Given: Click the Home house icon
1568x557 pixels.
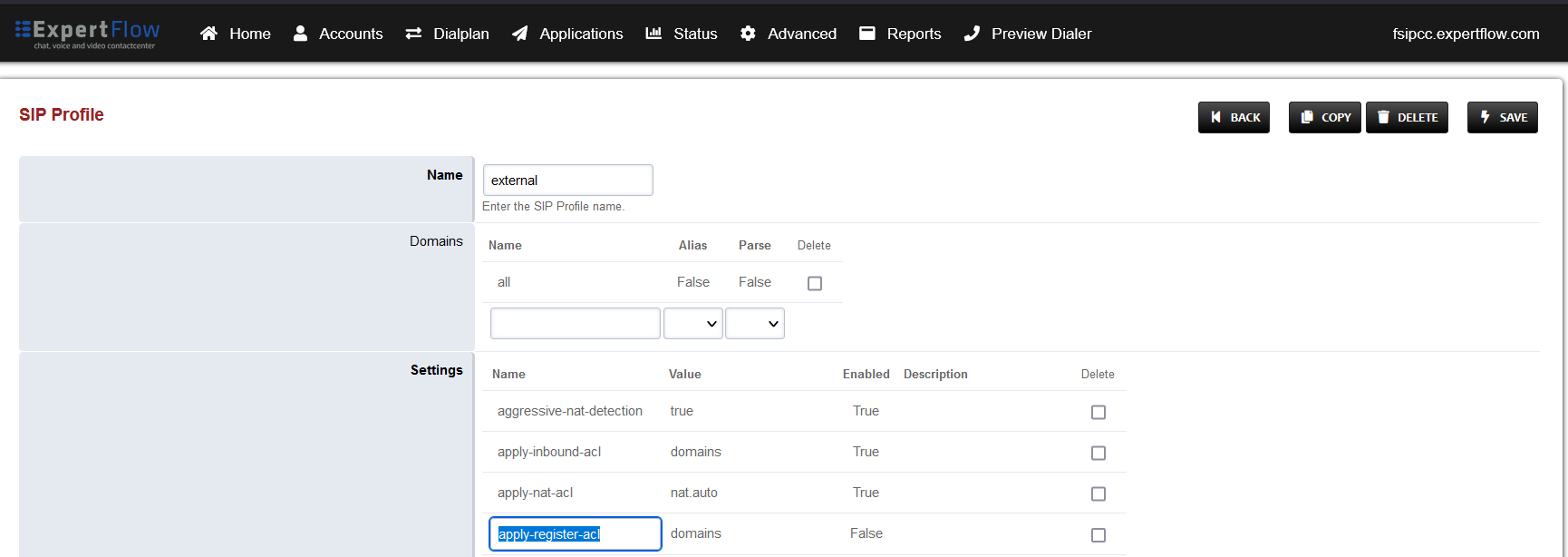Looking at the screenshot, I should pos(208,34).
